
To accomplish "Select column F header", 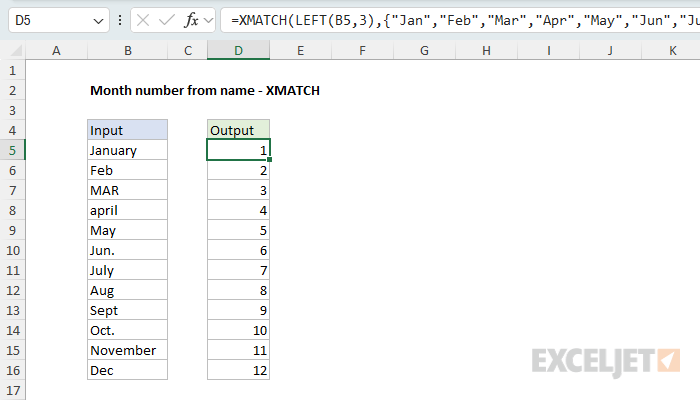I will pos(362,50).
